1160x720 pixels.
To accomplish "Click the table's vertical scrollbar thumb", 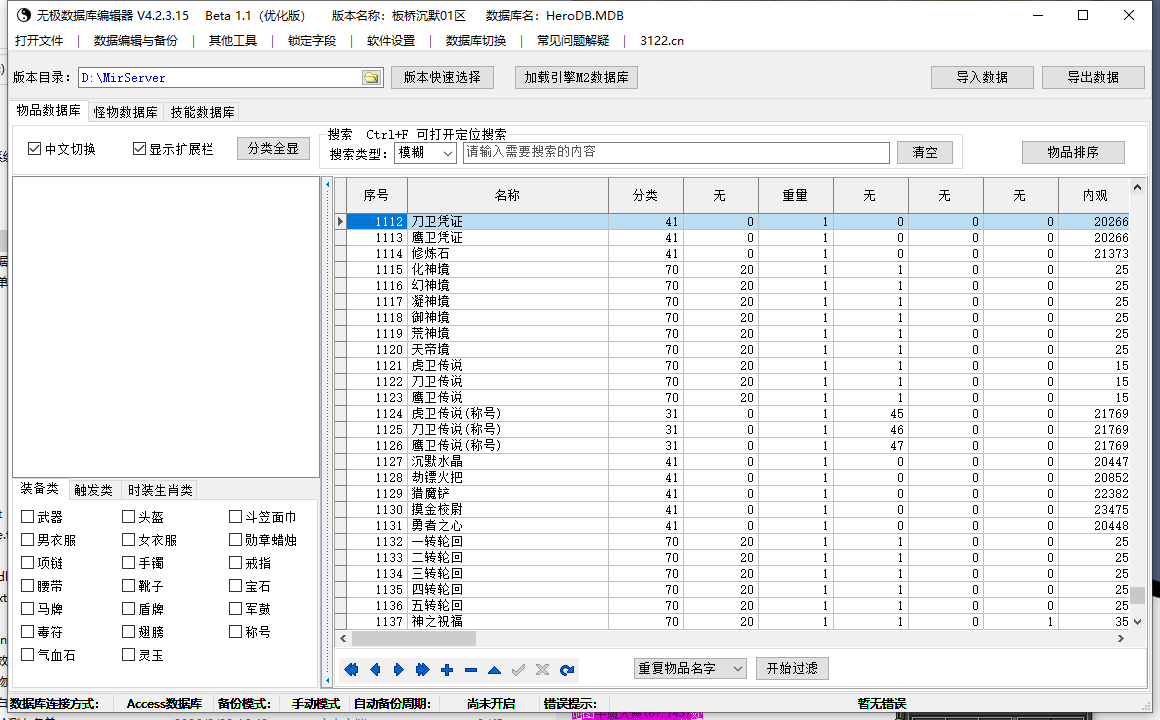I will click(1138, 595).
